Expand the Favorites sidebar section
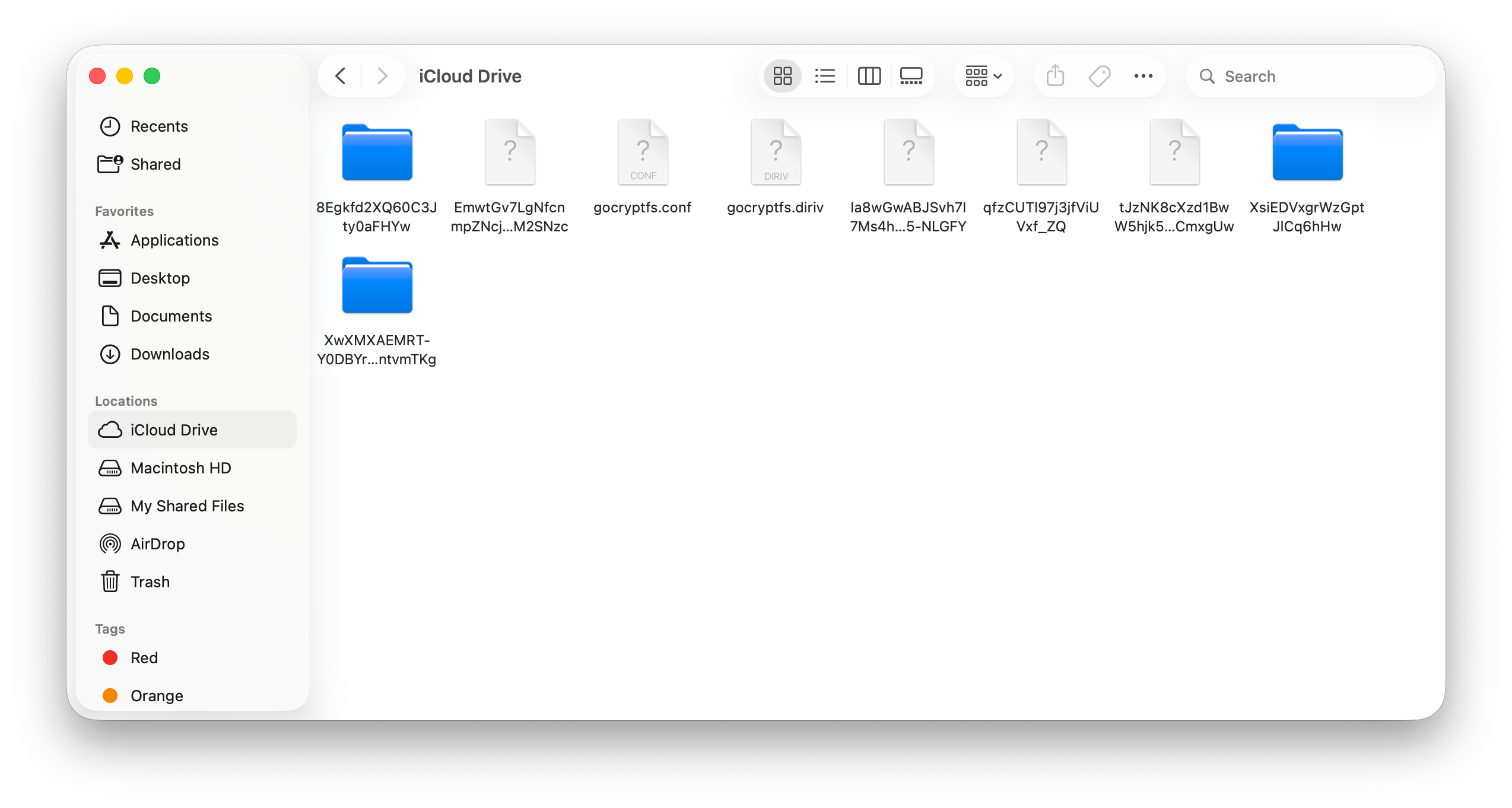The width and height of the screenshot is (1512, 808). [124, 211]
